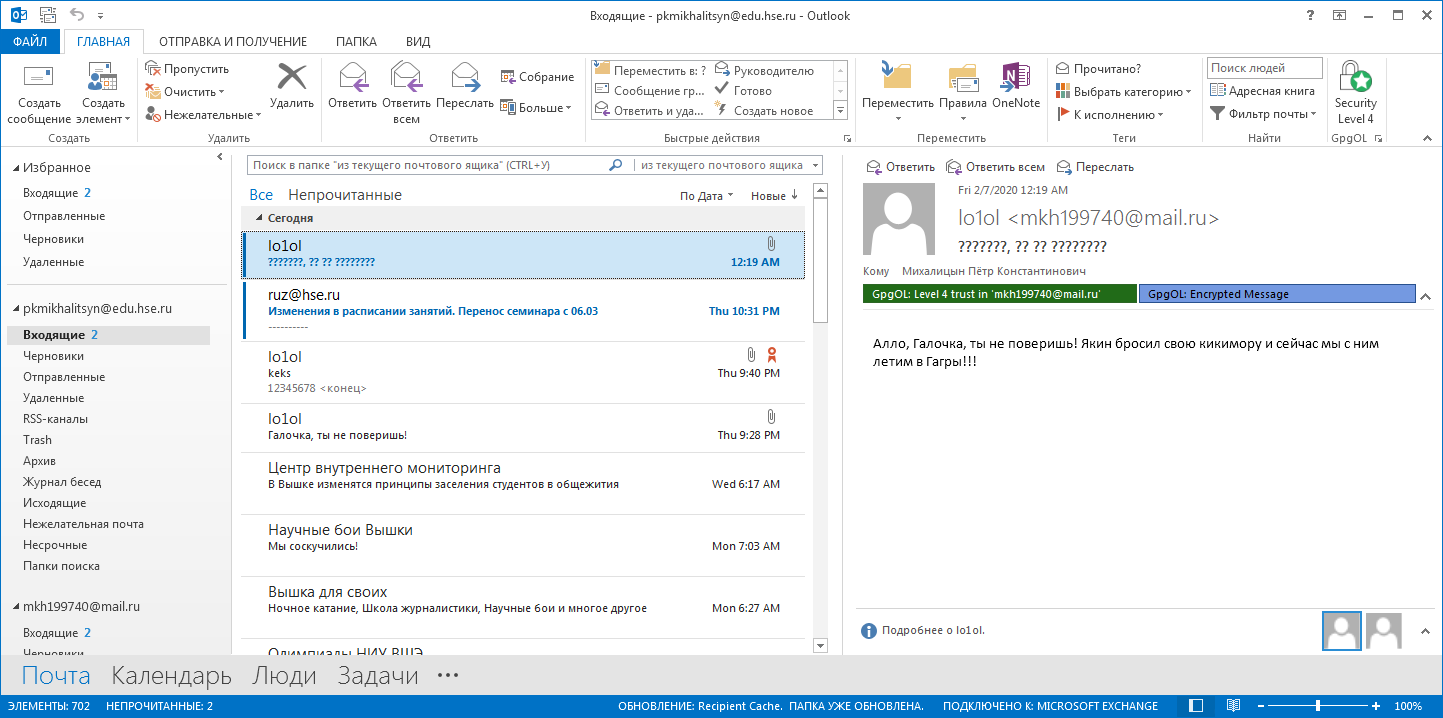Open the Больше more-reply dropdown
The width and height of the screenshot is (1443, 718).
pyautogui.click(x=537, y=107)
